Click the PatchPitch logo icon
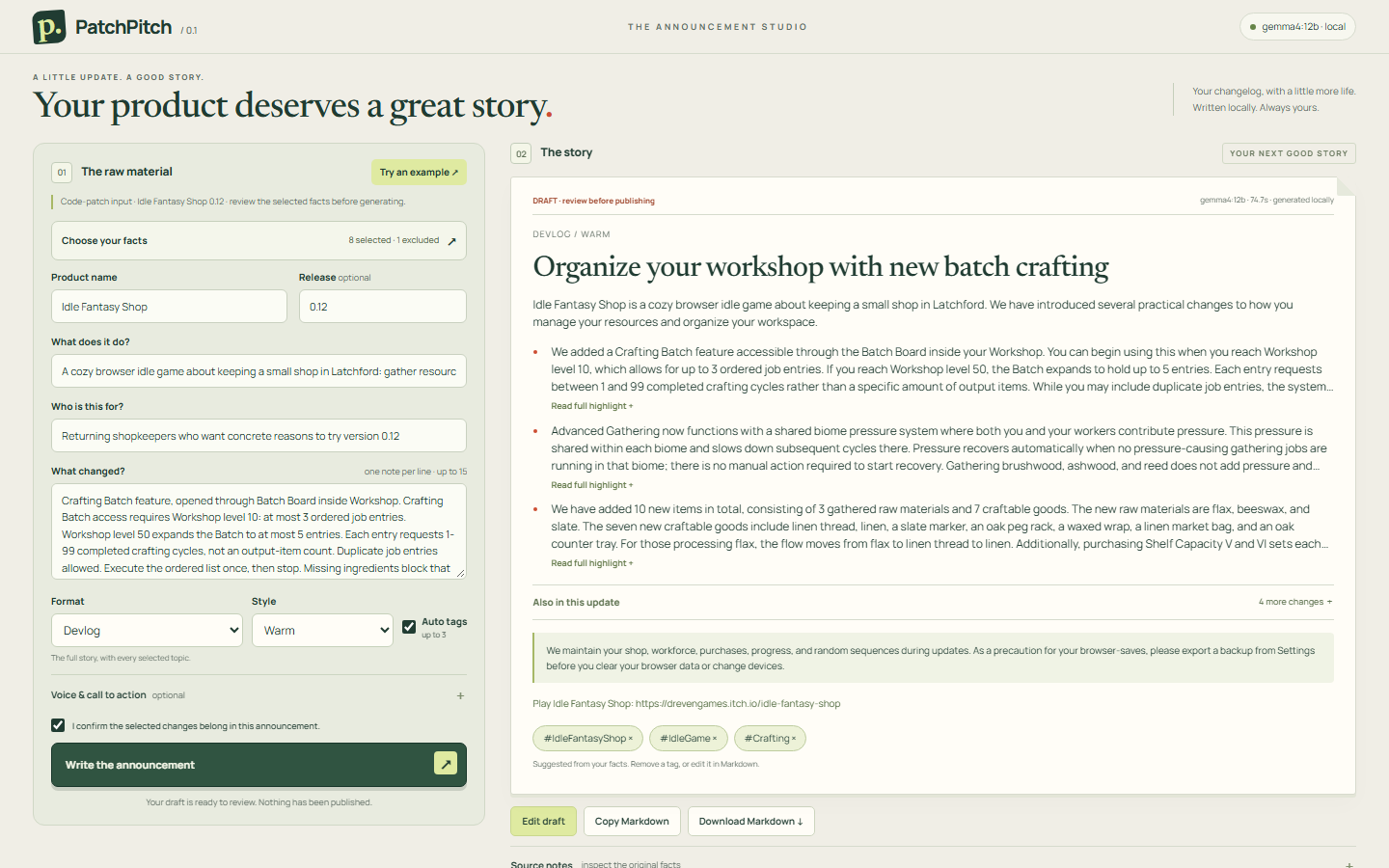This screenshot has height=868, width=1389. (49, 27)
